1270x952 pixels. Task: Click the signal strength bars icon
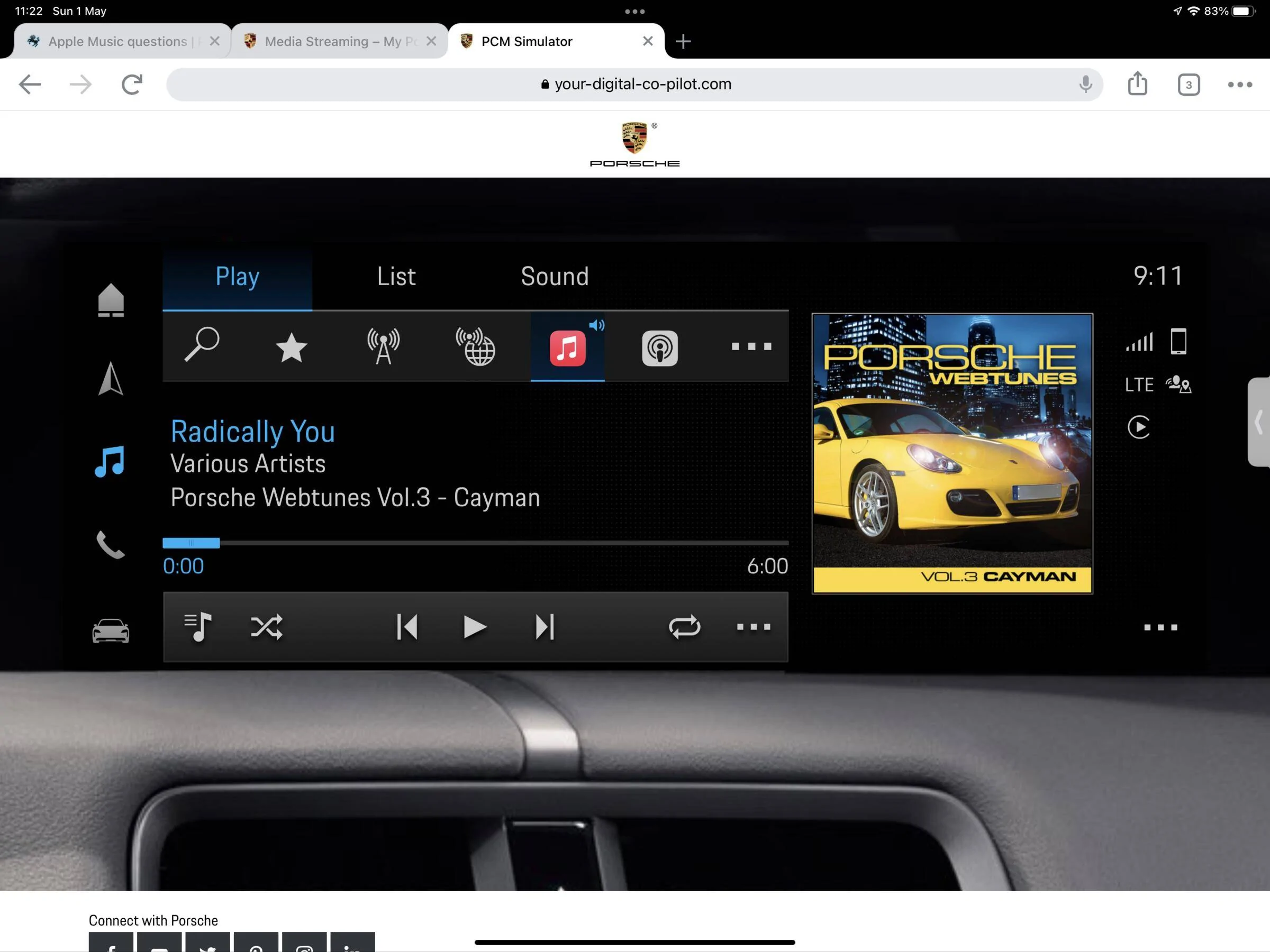click(x=1139, y=342)
